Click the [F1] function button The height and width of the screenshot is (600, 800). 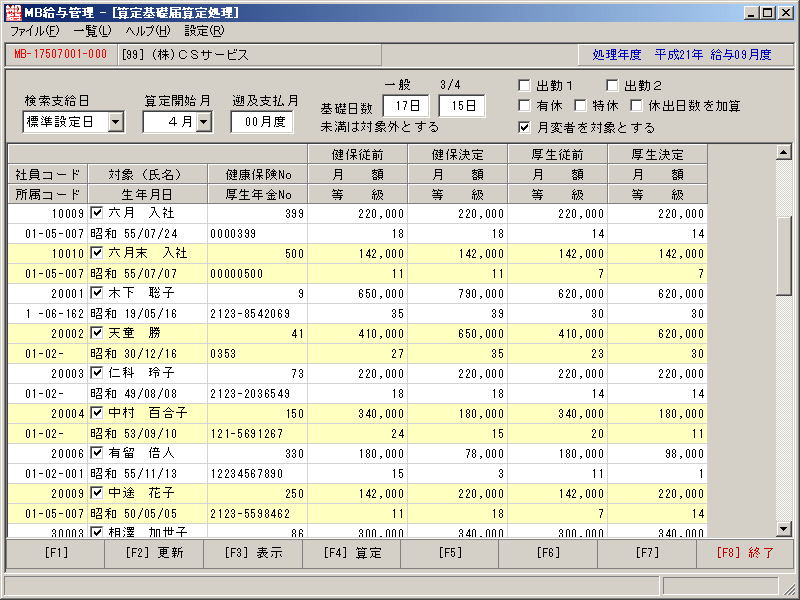[55, 553]
